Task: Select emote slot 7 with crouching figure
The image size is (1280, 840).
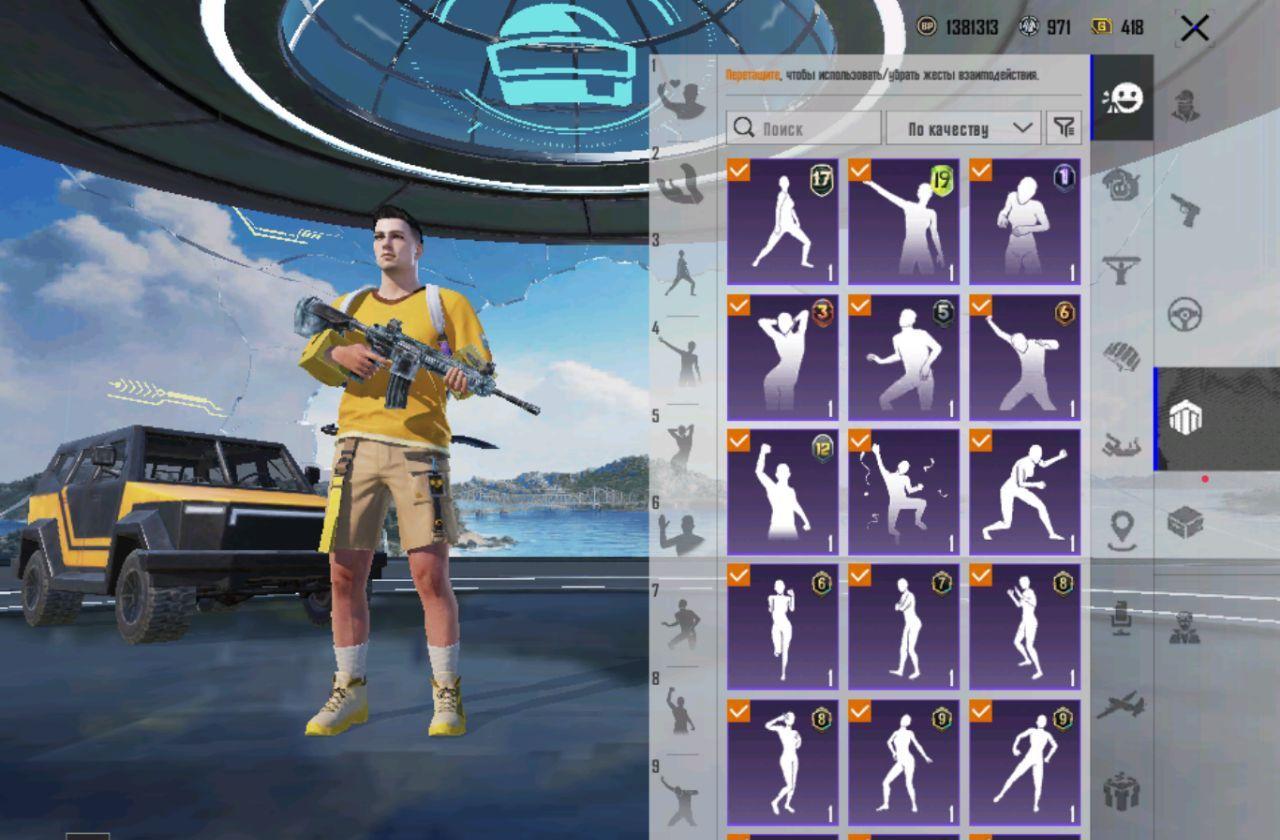Action: click(x=682, y=620)
